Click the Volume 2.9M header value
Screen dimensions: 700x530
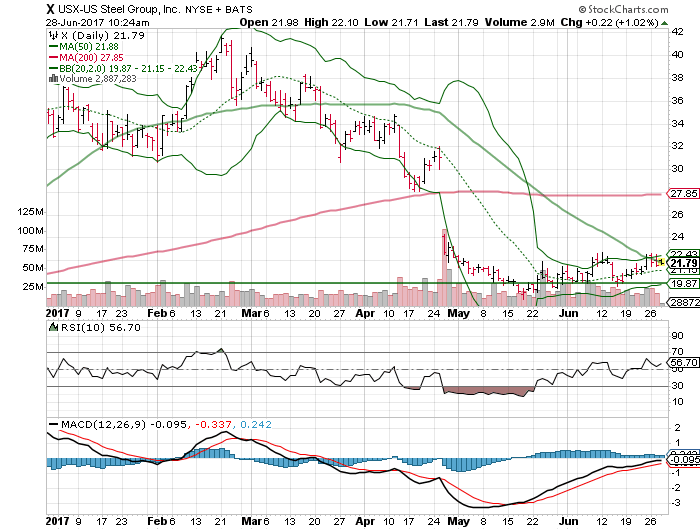click(520, 22)
